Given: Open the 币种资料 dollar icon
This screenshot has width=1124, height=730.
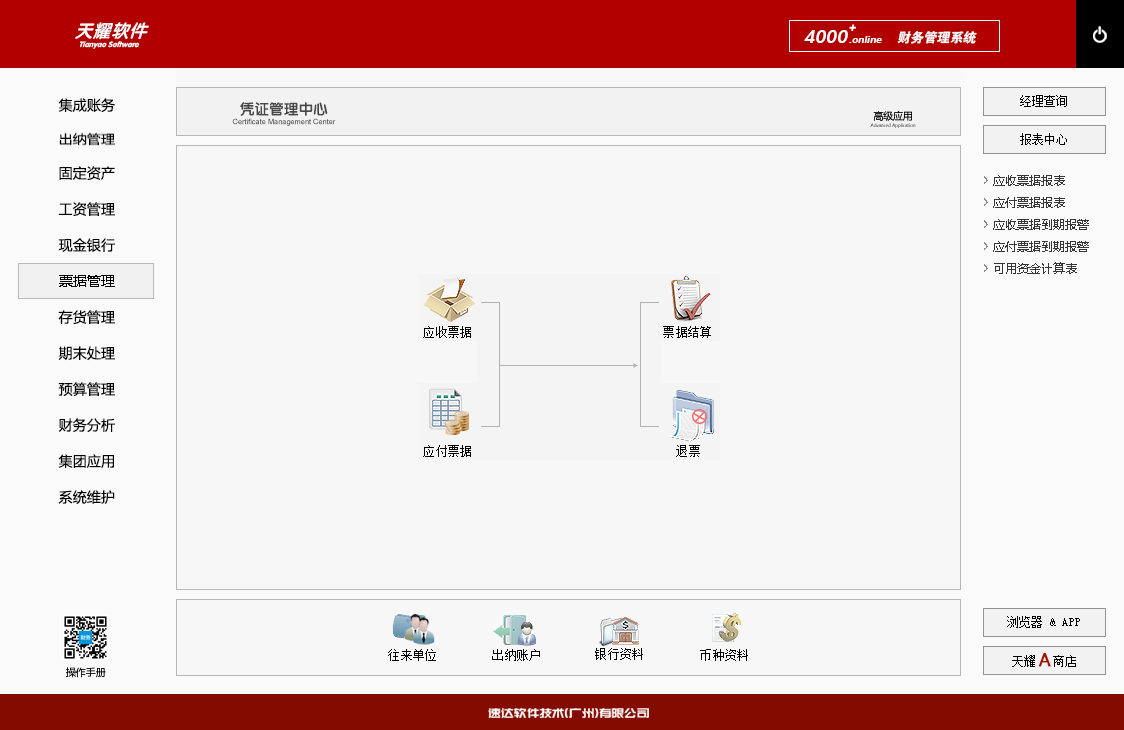Looking at the screenshot, I should tap(725, 629).
